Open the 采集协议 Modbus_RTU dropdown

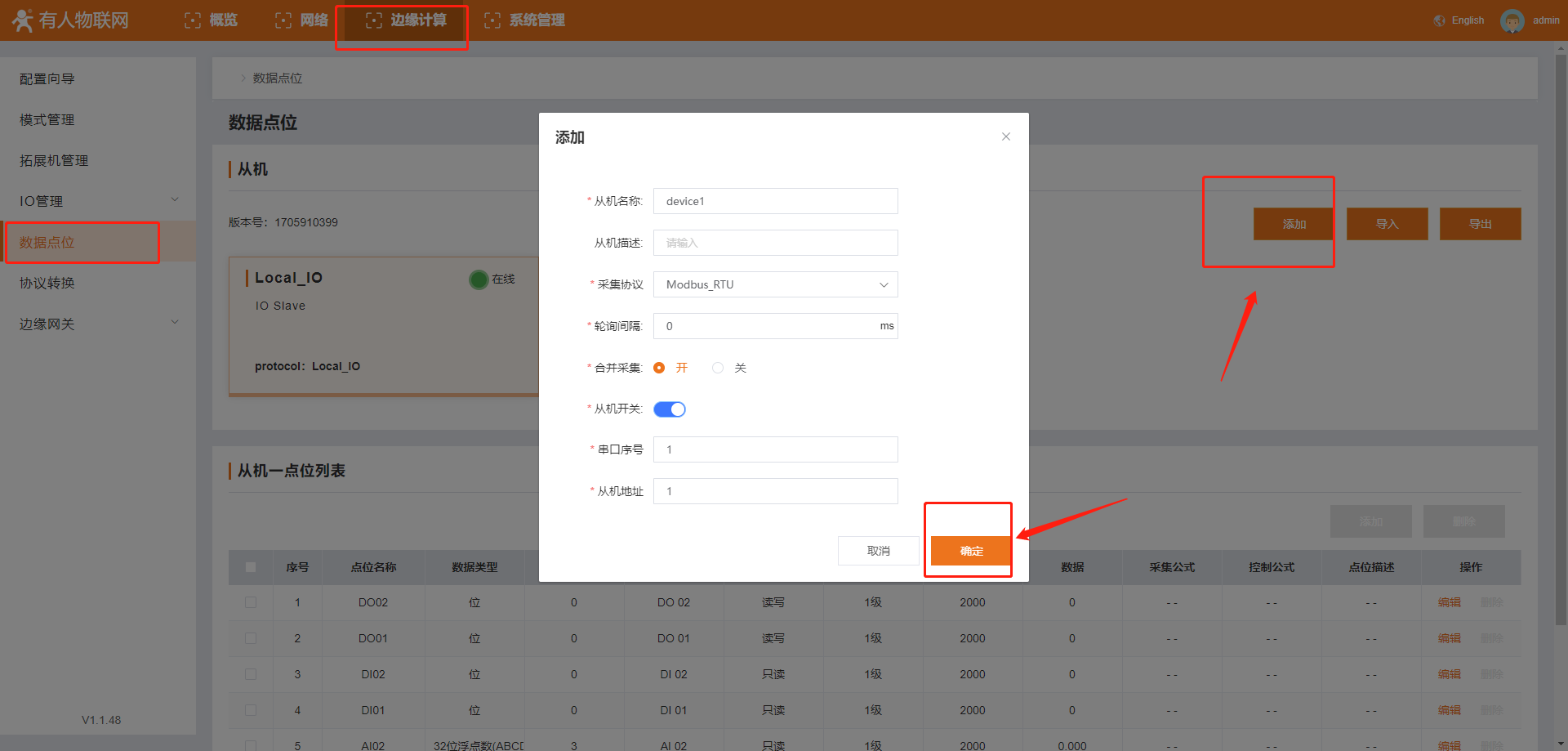(775, 284)
